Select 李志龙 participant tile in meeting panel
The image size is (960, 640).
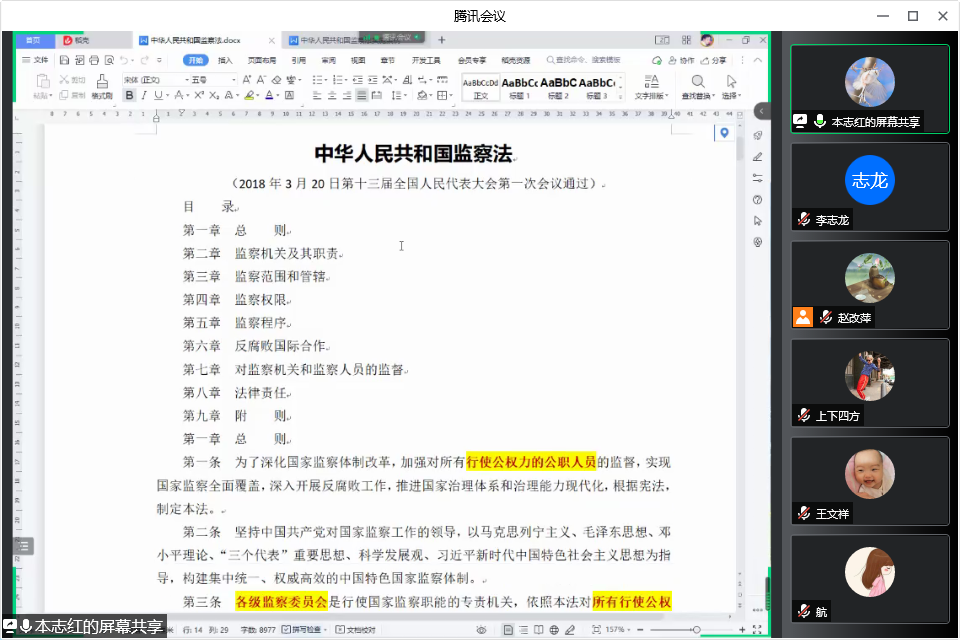click(x=870, y=187)
